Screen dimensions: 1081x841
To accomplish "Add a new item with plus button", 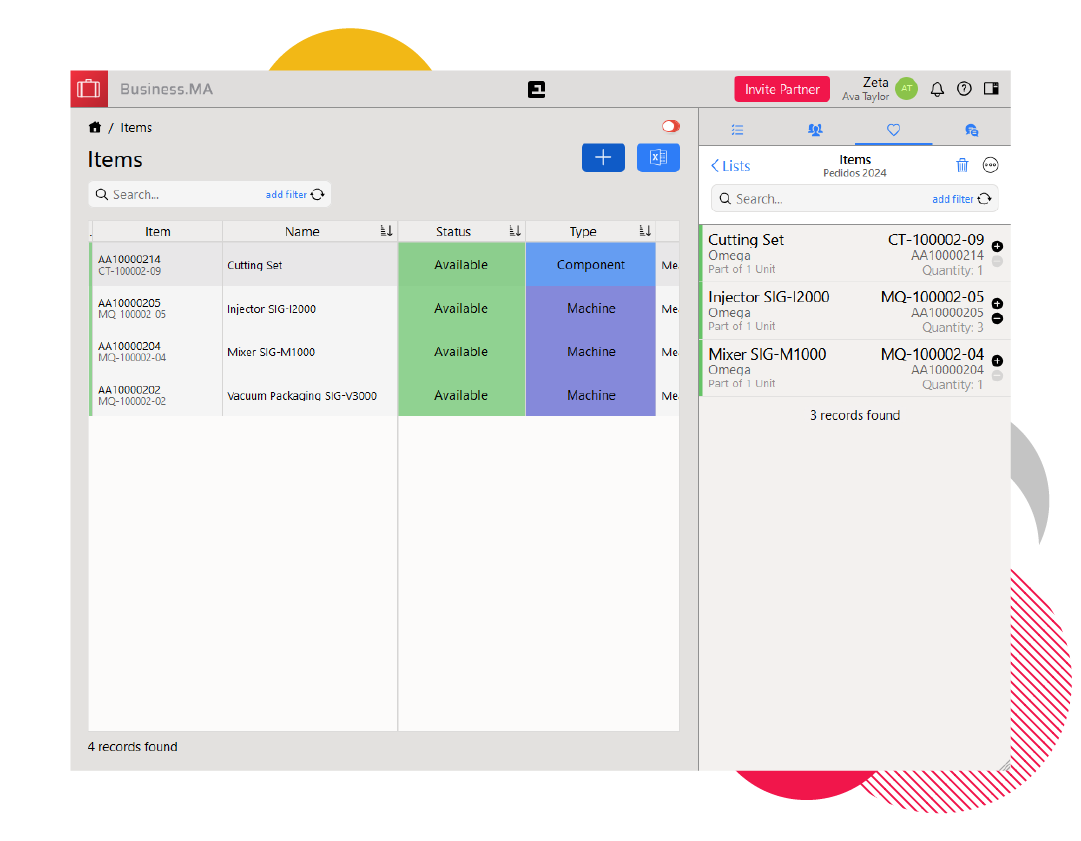I will pyautogui.click(x=603, y=158).
